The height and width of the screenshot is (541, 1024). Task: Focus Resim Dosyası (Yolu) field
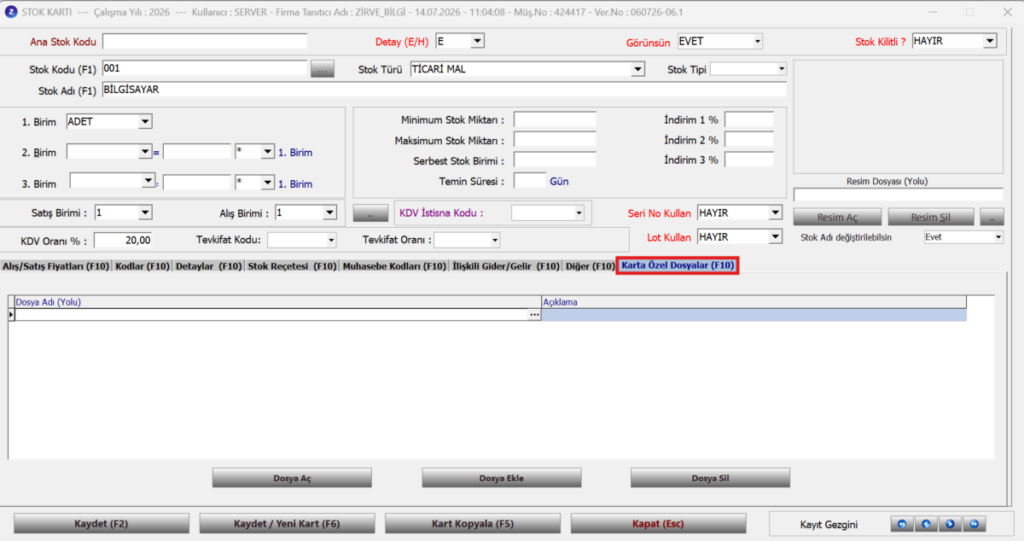(x=898, y=195)
